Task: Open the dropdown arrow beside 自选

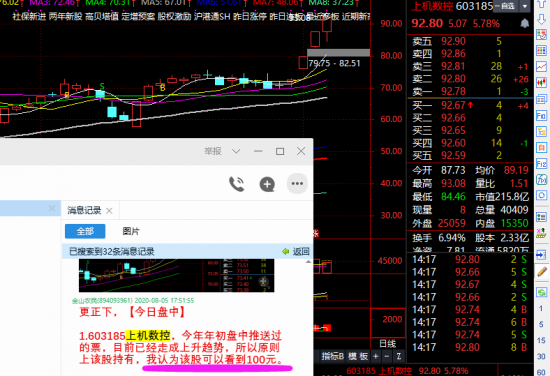Action: [524, 6]
